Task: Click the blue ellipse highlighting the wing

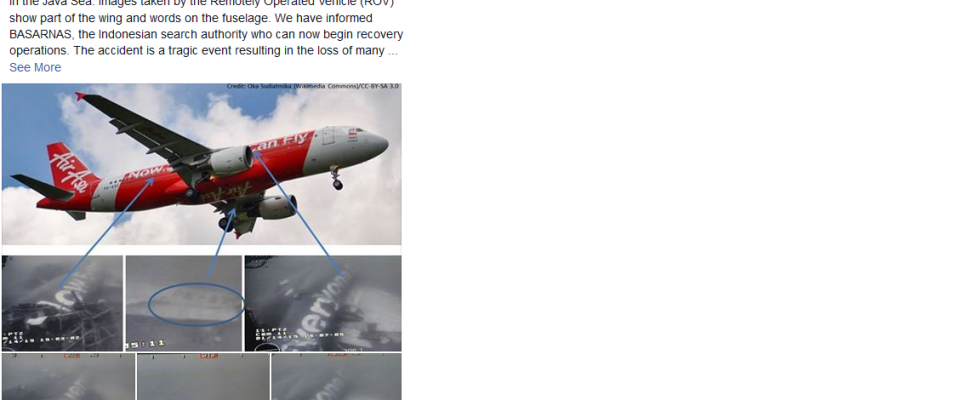Action: tap(196, 304)
